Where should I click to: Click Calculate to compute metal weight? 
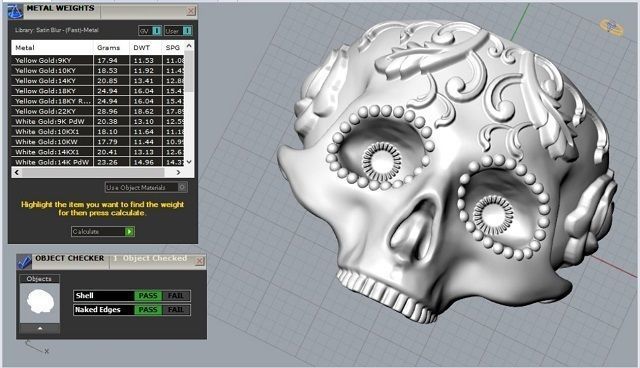pos(103,231)
